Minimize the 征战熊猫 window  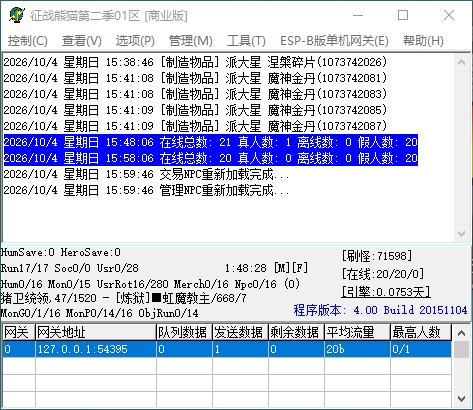pos(358,15)
